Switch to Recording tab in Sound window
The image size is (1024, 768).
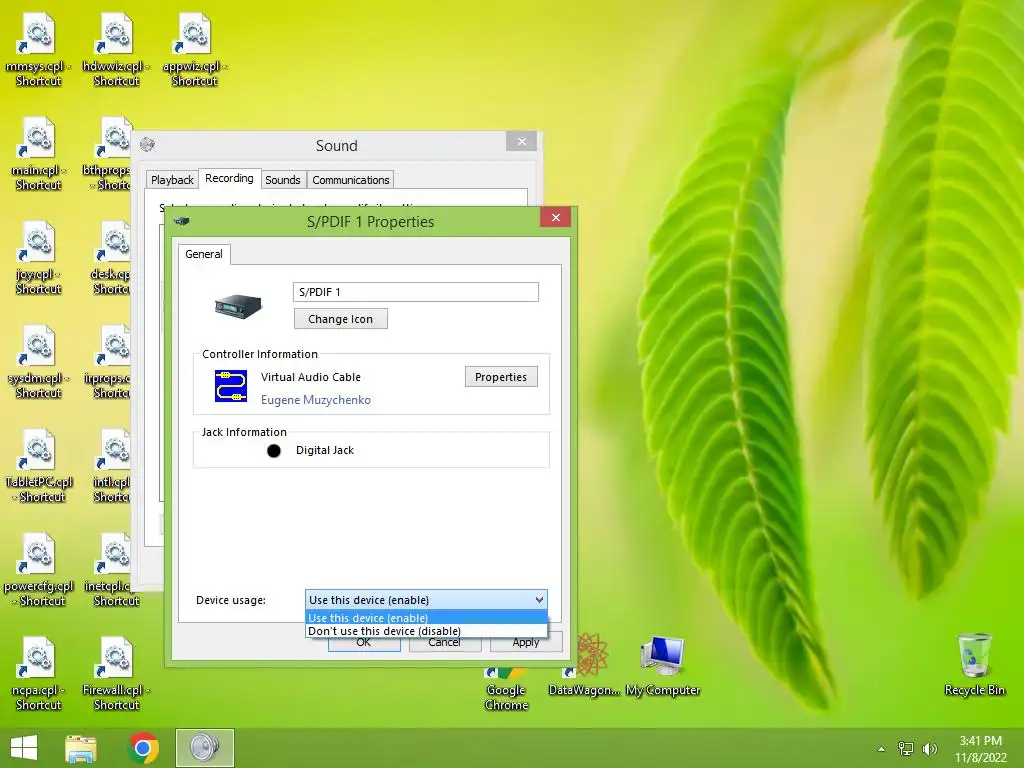tap(229, 178)
